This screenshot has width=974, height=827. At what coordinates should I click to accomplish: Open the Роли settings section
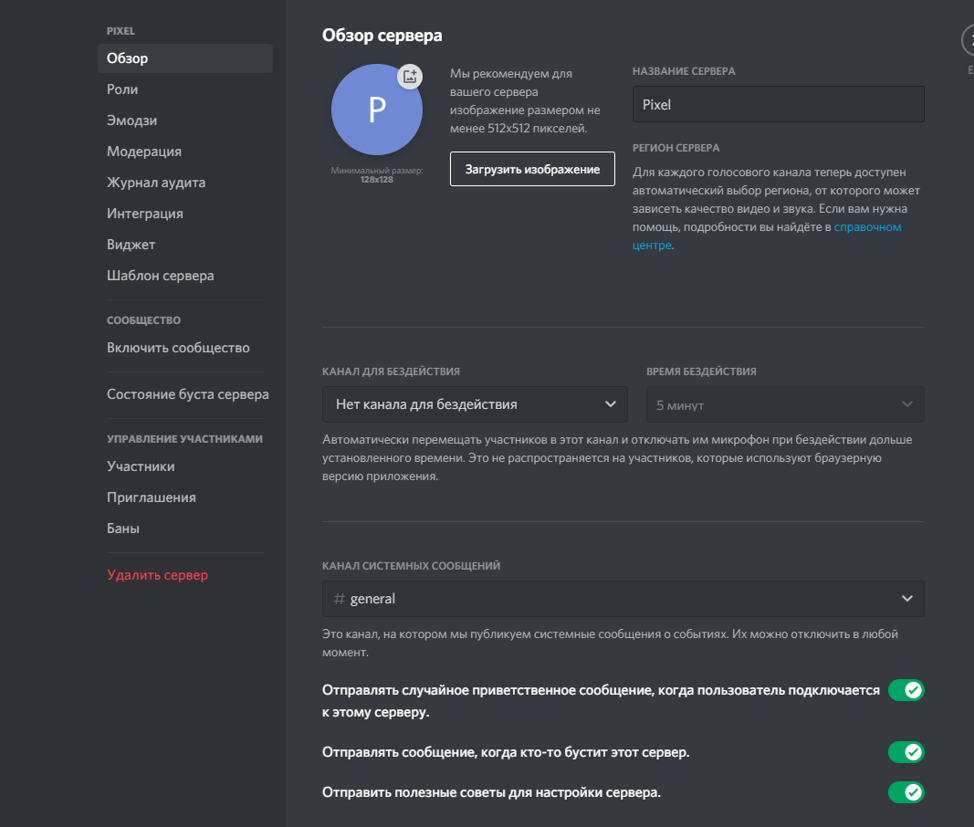tap(123, 89)
